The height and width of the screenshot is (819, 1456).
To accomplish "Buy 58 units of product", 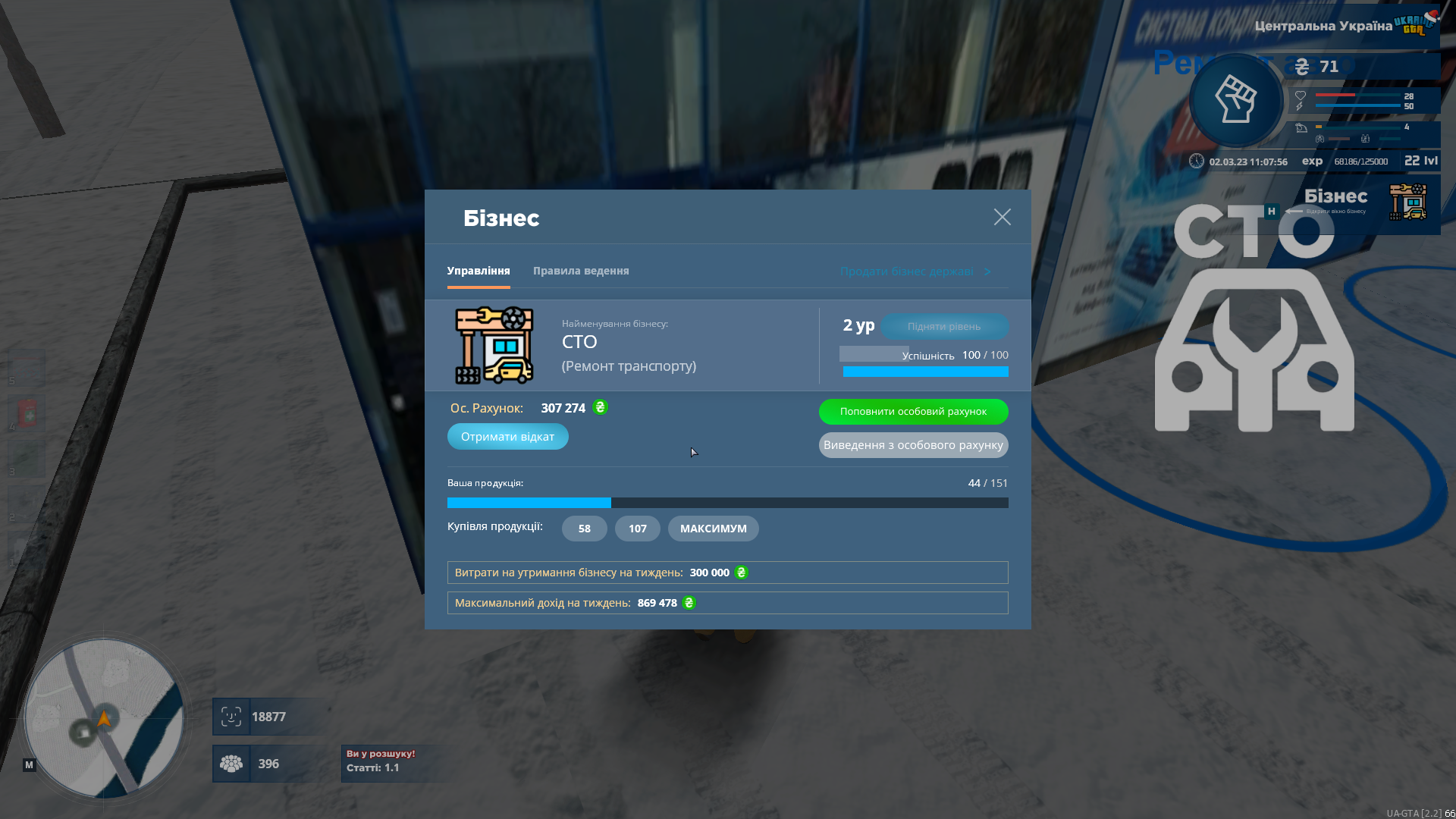I will [x=584, y=529].
